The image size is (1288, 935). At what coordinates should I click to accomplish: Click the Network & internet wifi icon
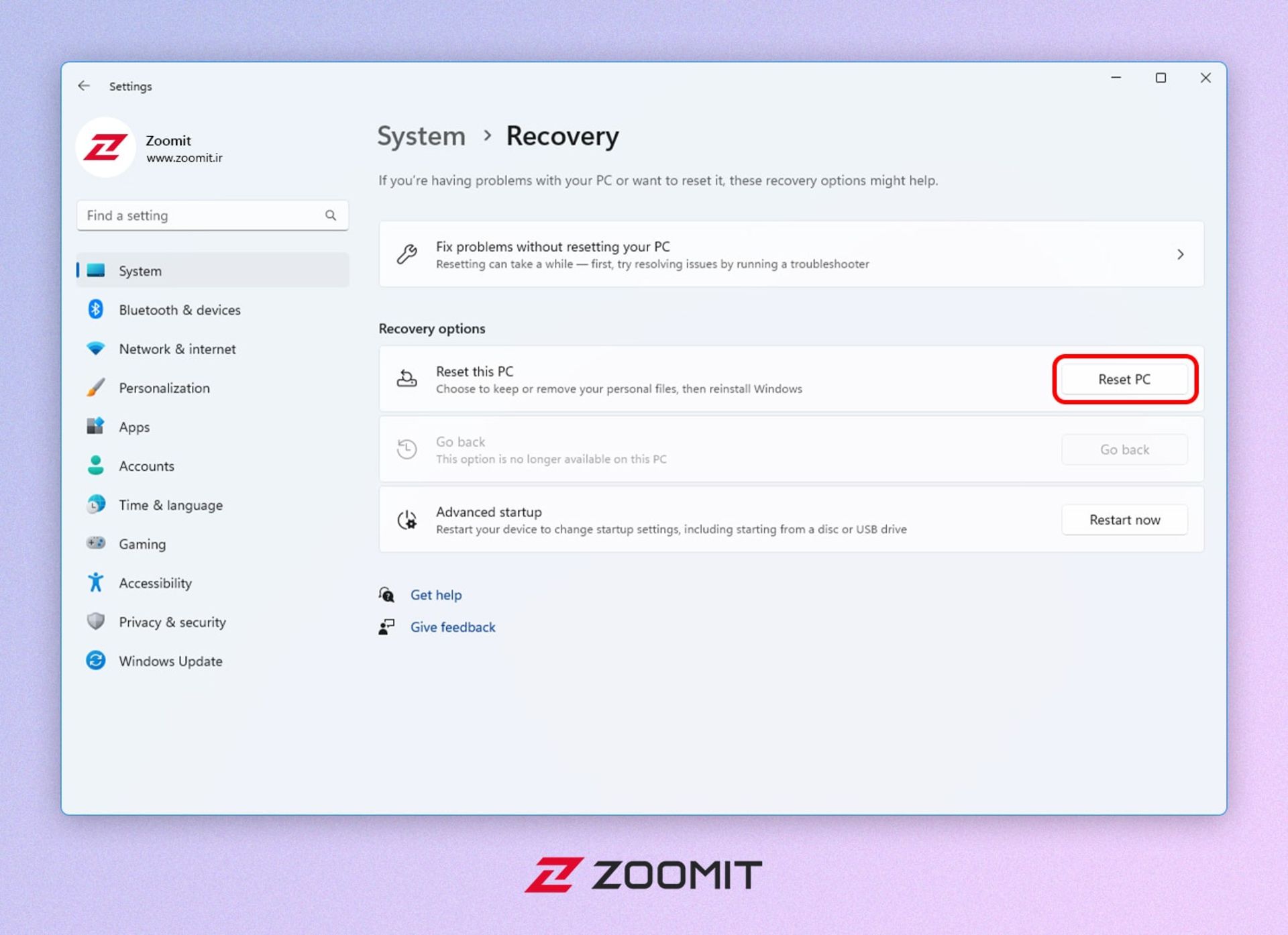pyautogui.click(x=96, y=349)
